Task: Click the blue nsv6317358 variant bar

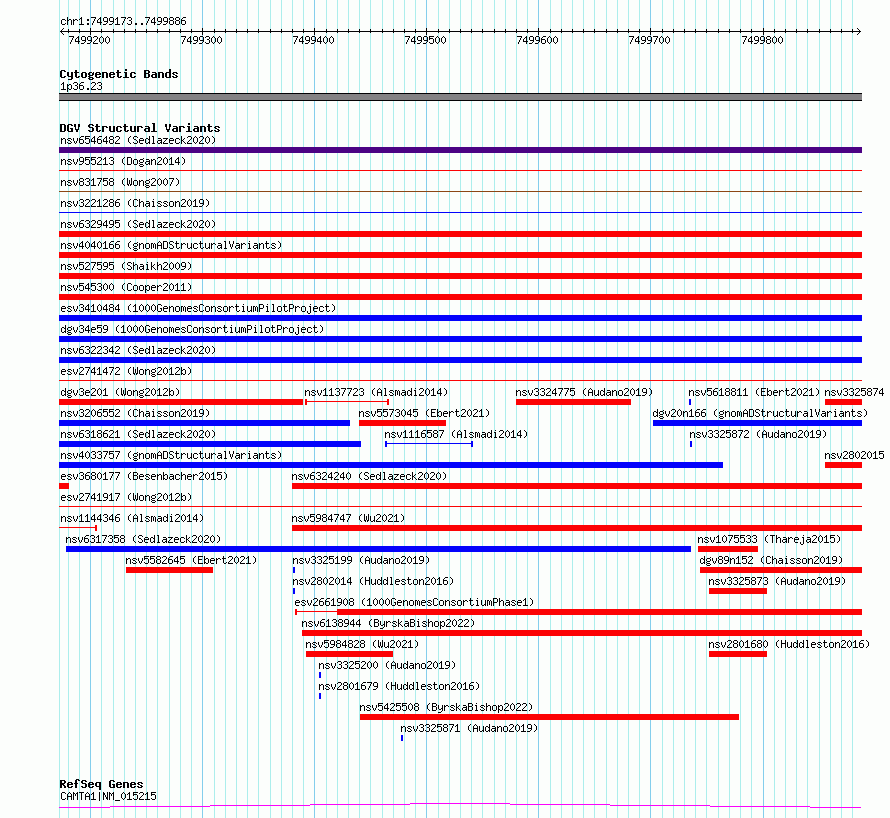Action: (378, 549)
